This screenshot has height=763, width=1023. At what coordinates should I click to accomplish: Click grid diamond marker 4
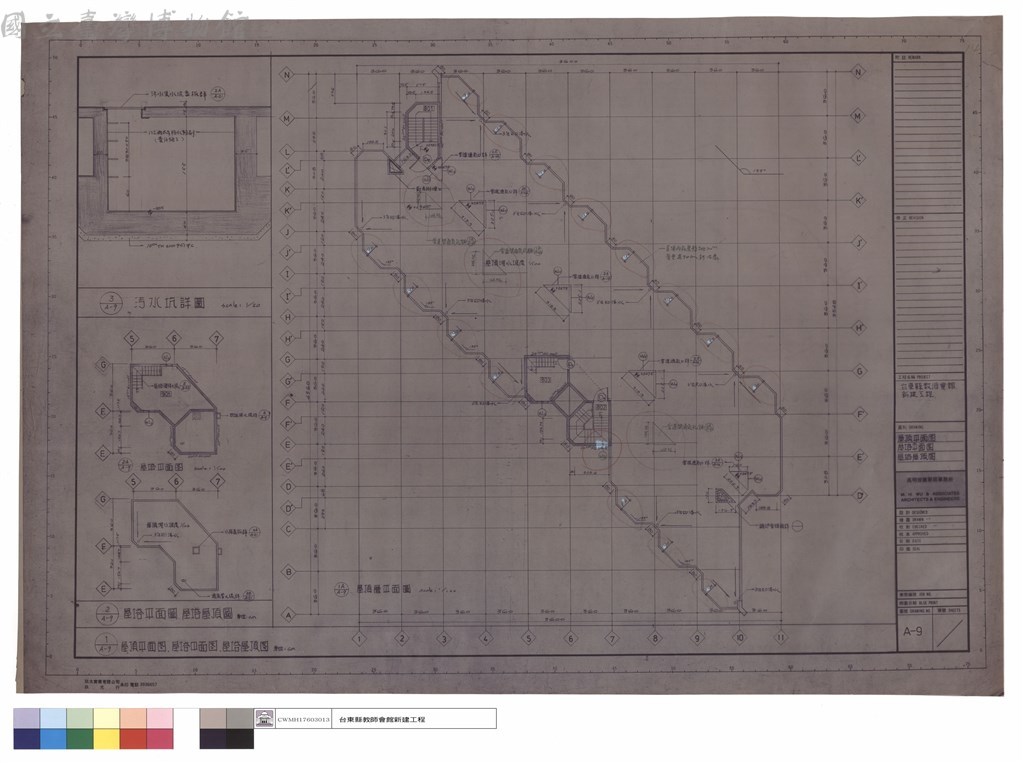click(x=486, y=638)
